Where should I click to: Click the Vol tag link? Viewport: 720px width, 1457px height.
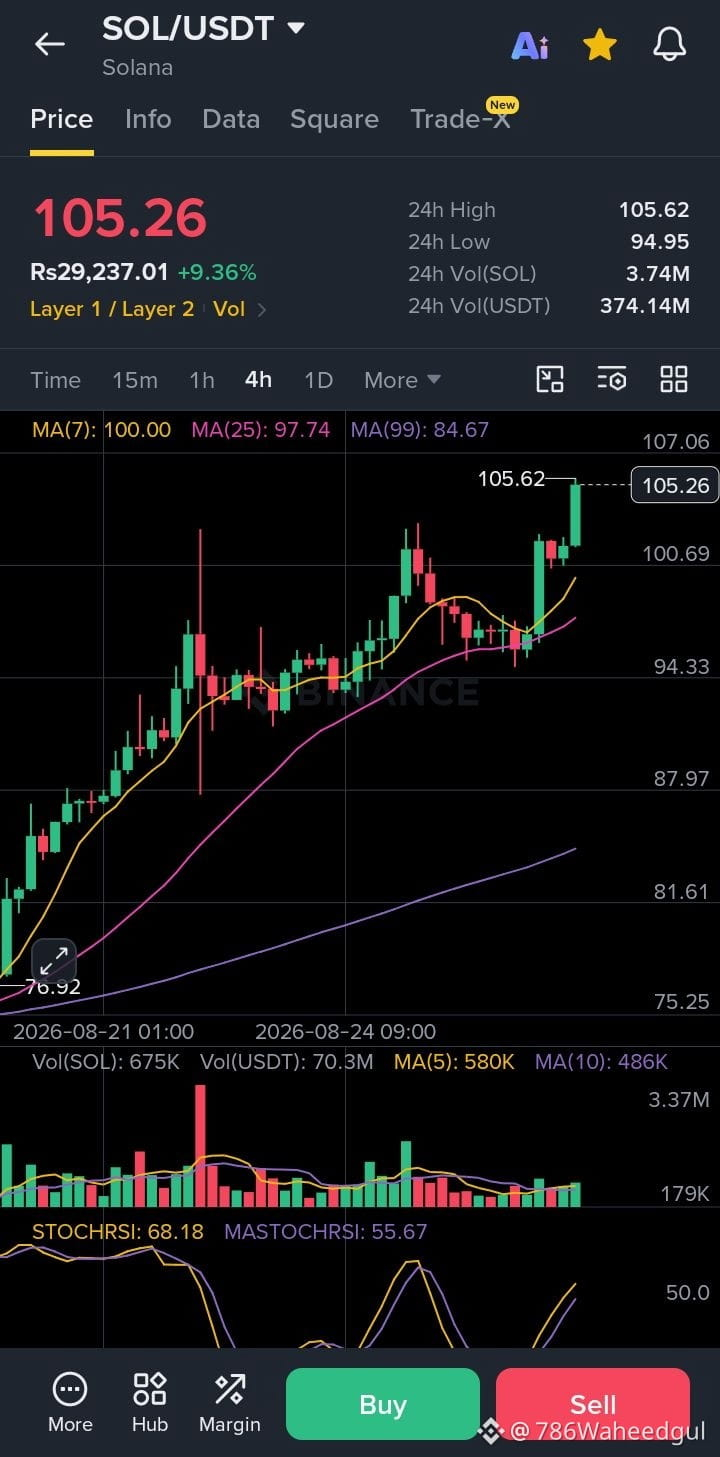[x=229, y=309]
